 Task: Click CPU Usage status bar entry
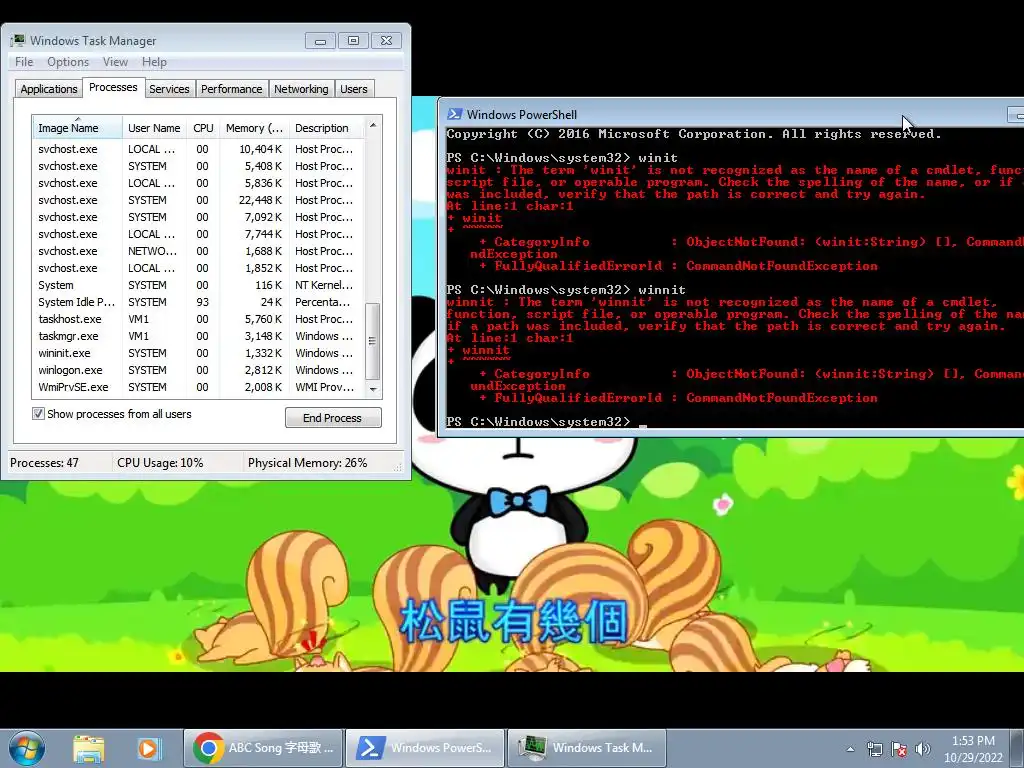(x=160, y=463)
